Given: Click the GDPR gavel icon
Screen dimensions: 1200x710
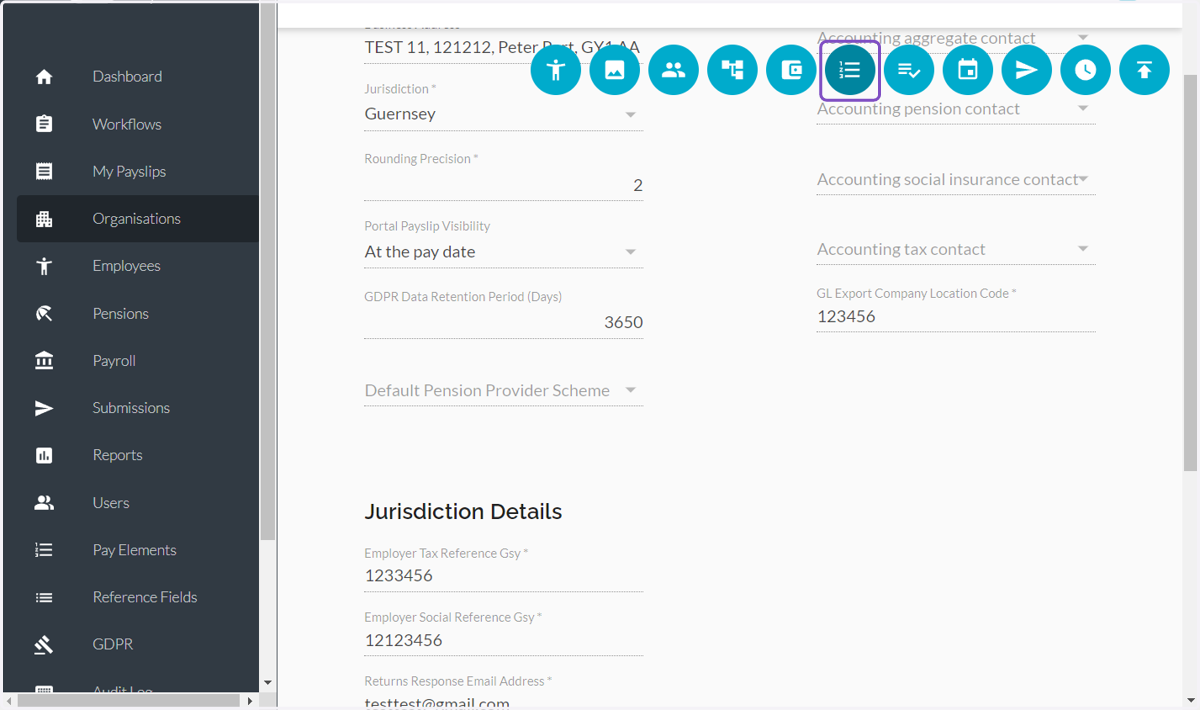Looking at the screenshot, I should point(44,645).
